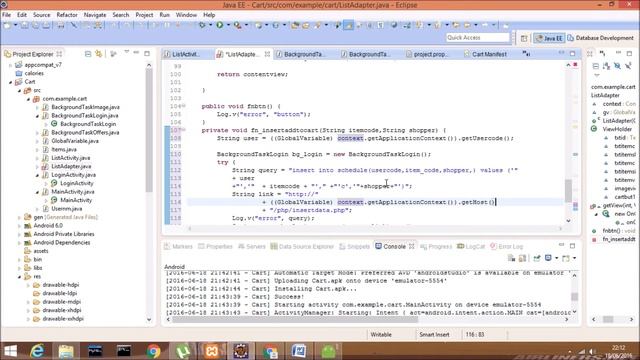Select GlobalVariable.java in Project Explorer
The image size is (640, 360).
[x=75, y=141]
